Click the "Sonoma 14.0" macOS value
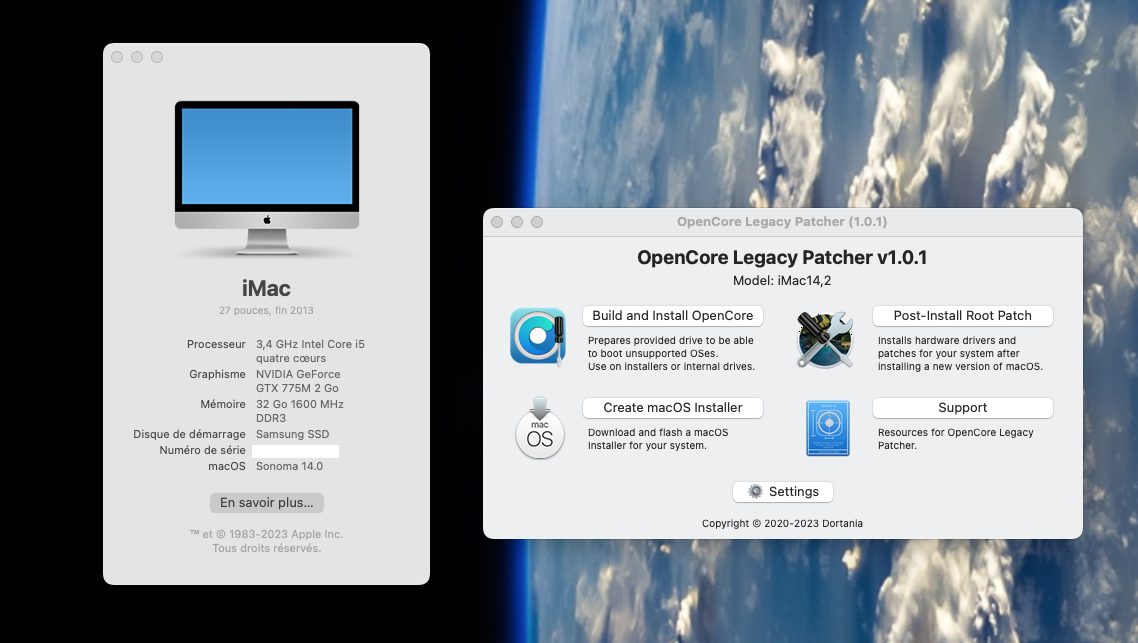 (289, 466)
